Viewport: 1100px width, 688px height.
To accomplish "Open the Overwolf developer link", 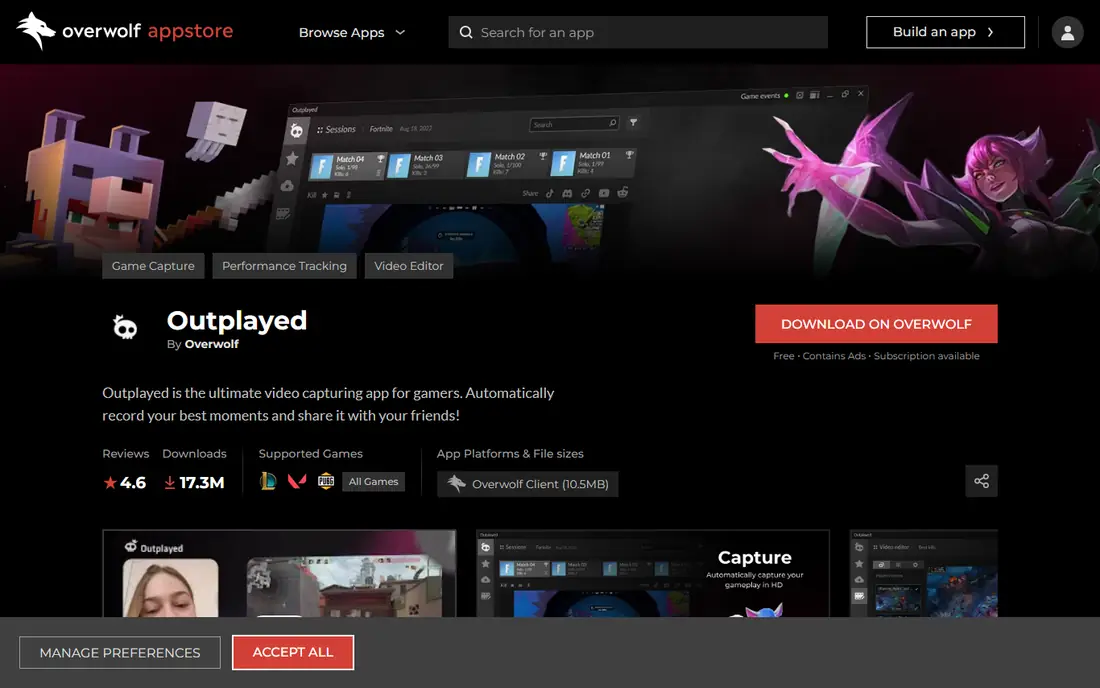I will point(211,344).
